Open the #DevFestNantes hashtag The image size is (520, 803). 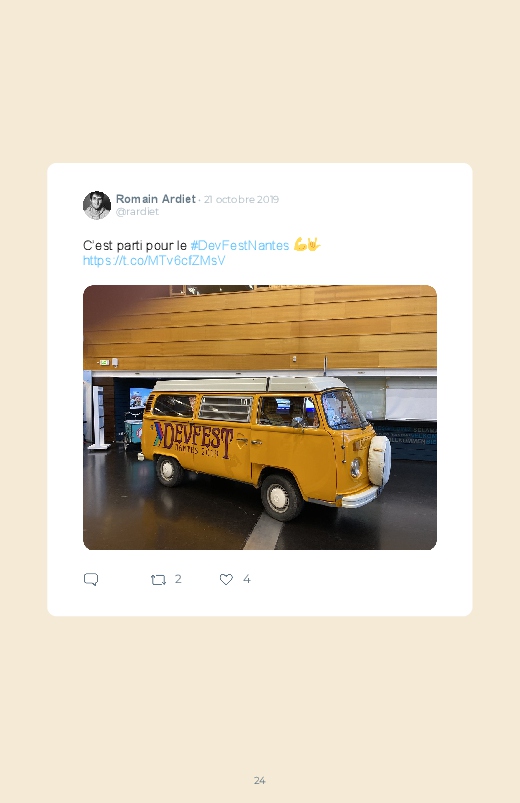click(240, 246)
